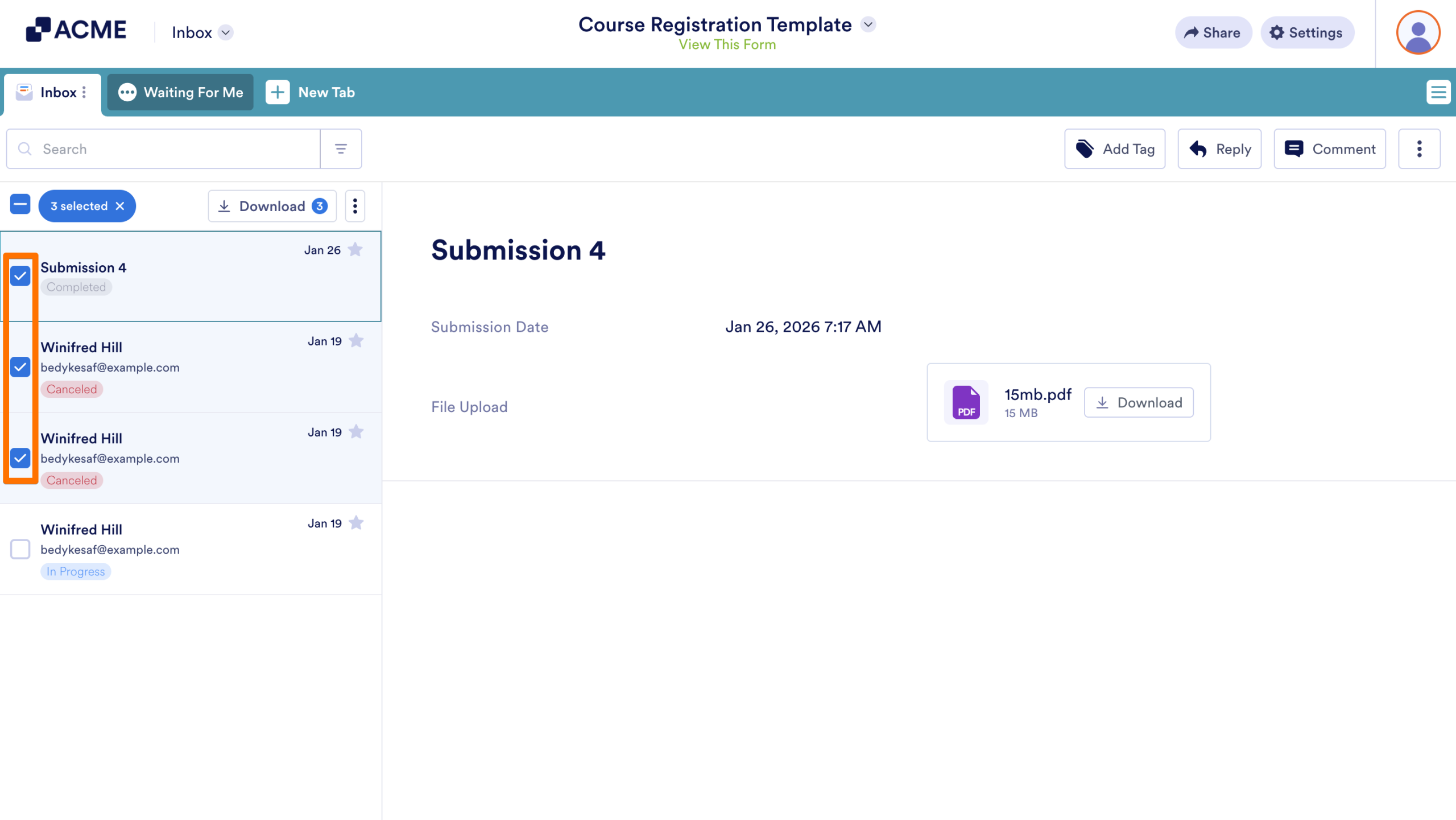Star the In Progress Winifred Hill entry

[356, 523]
